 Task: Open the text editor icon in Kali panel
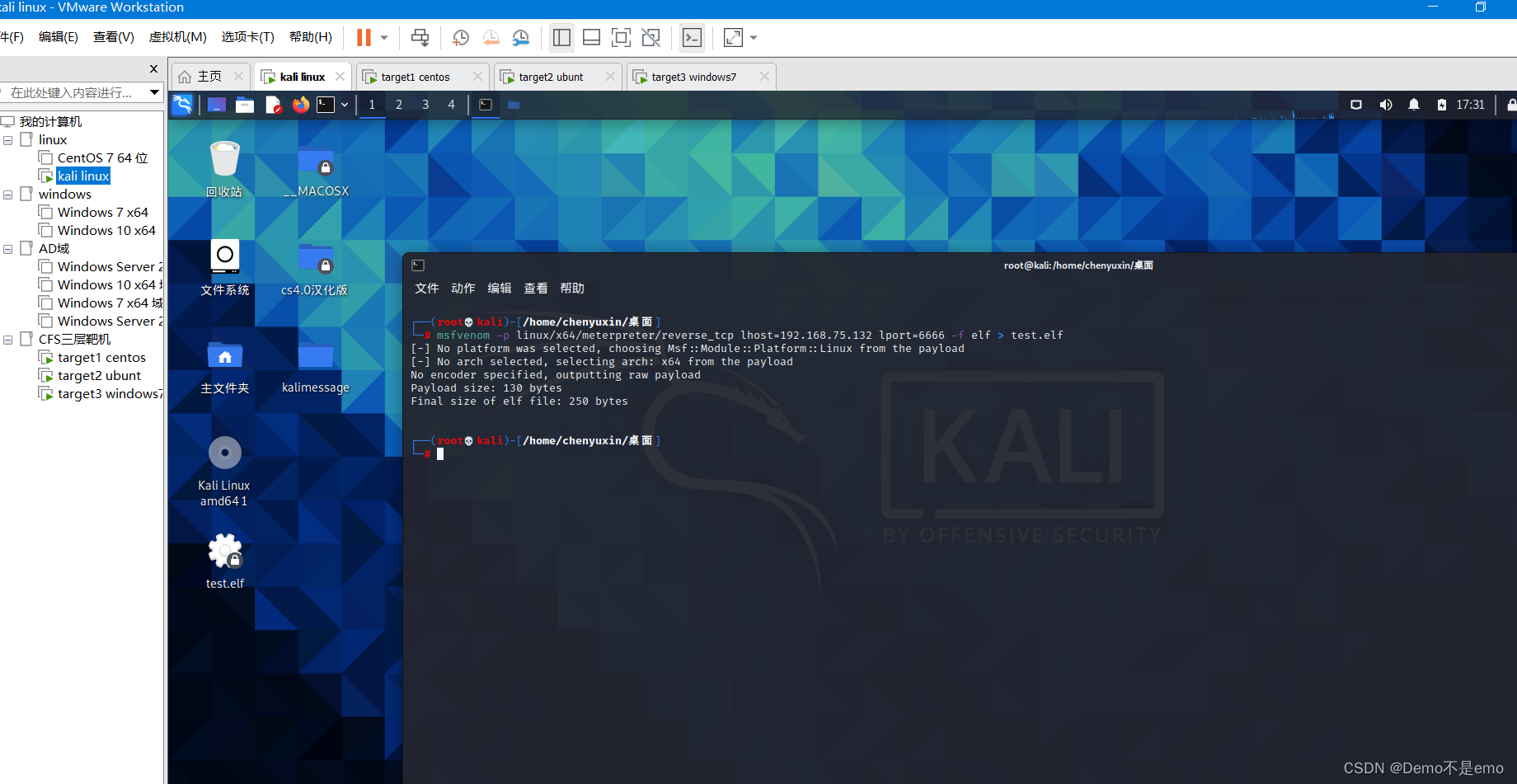click(x=273, y=105)
